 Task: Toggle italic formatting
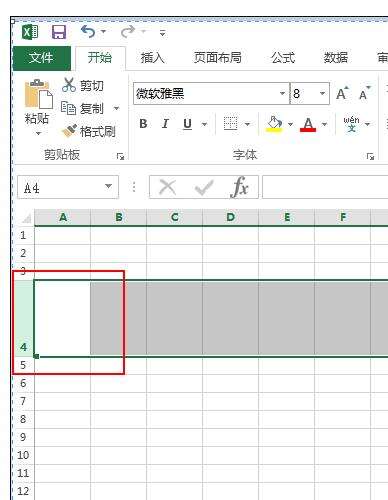pyautogui.click(x=165, y=124)
